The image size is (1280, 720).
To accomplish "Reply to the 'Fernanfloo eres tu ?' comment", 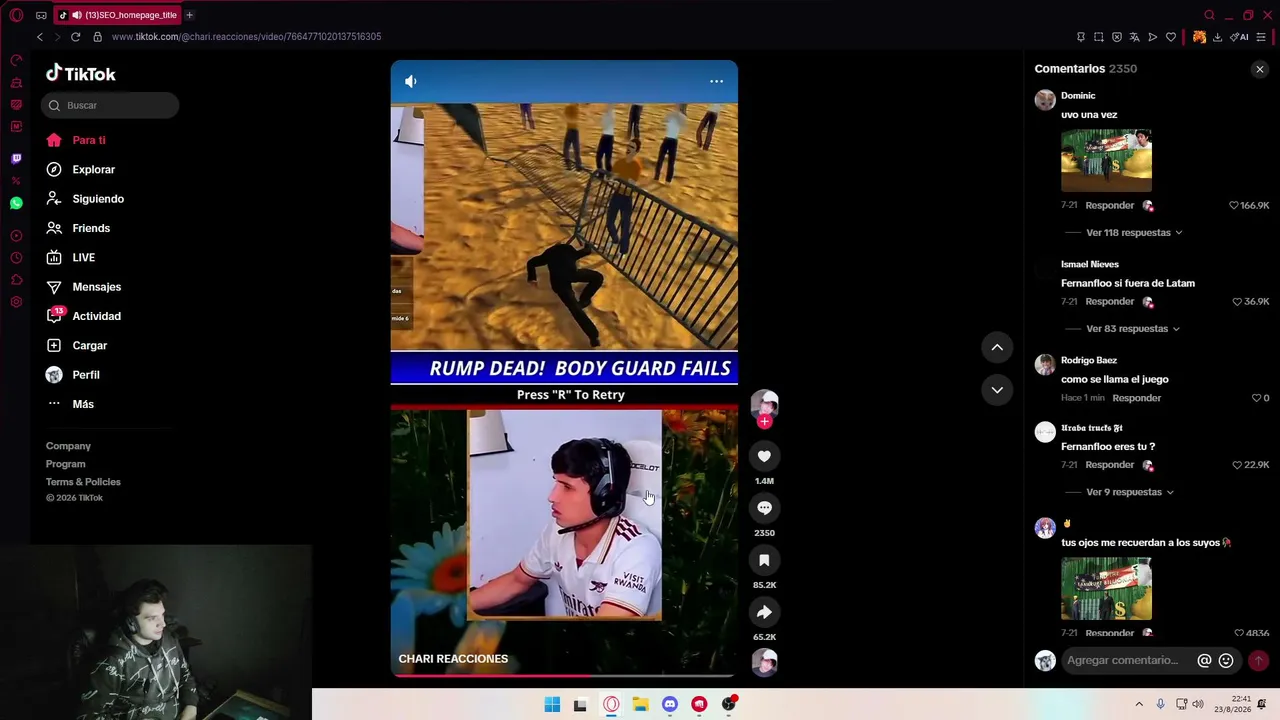I will click(1110, 465).
